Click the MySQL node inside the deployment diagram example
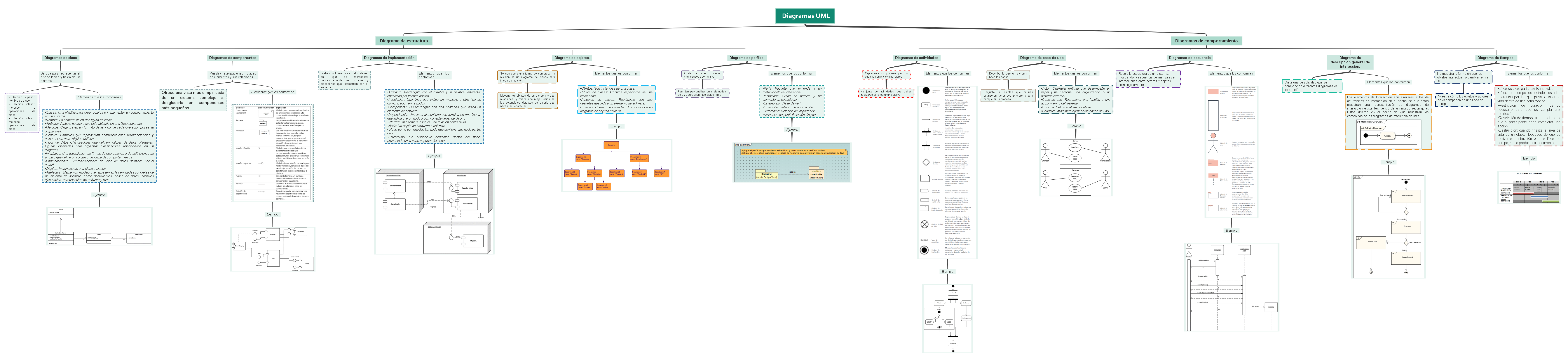The height and width of the screenshot is (361, 1568). tap(474, 241)
